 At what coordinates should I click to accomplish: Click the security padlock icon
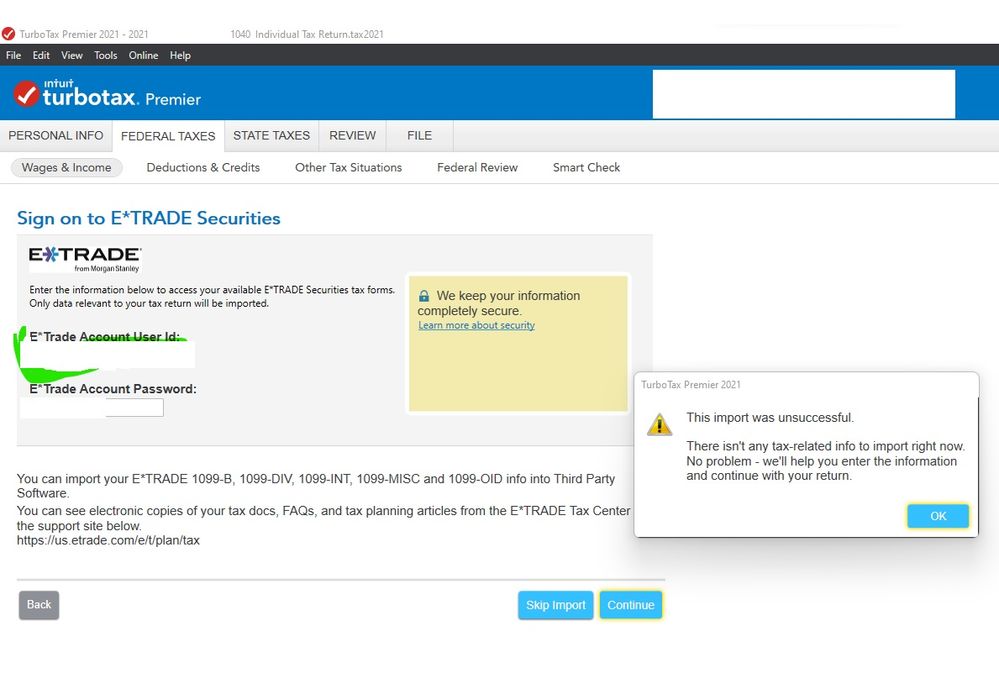tap(424, 296)
